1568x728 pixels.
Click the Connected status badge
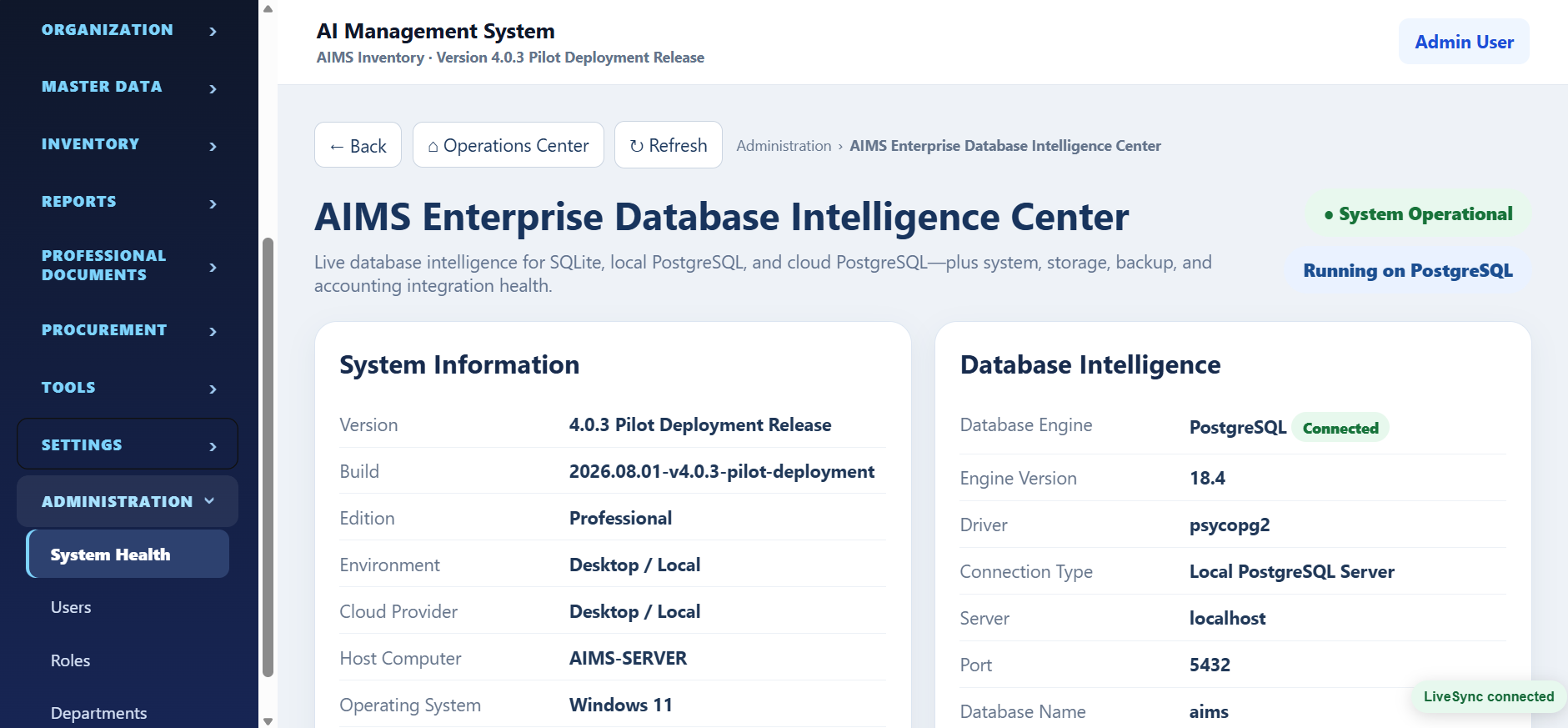pos(1340,428)
